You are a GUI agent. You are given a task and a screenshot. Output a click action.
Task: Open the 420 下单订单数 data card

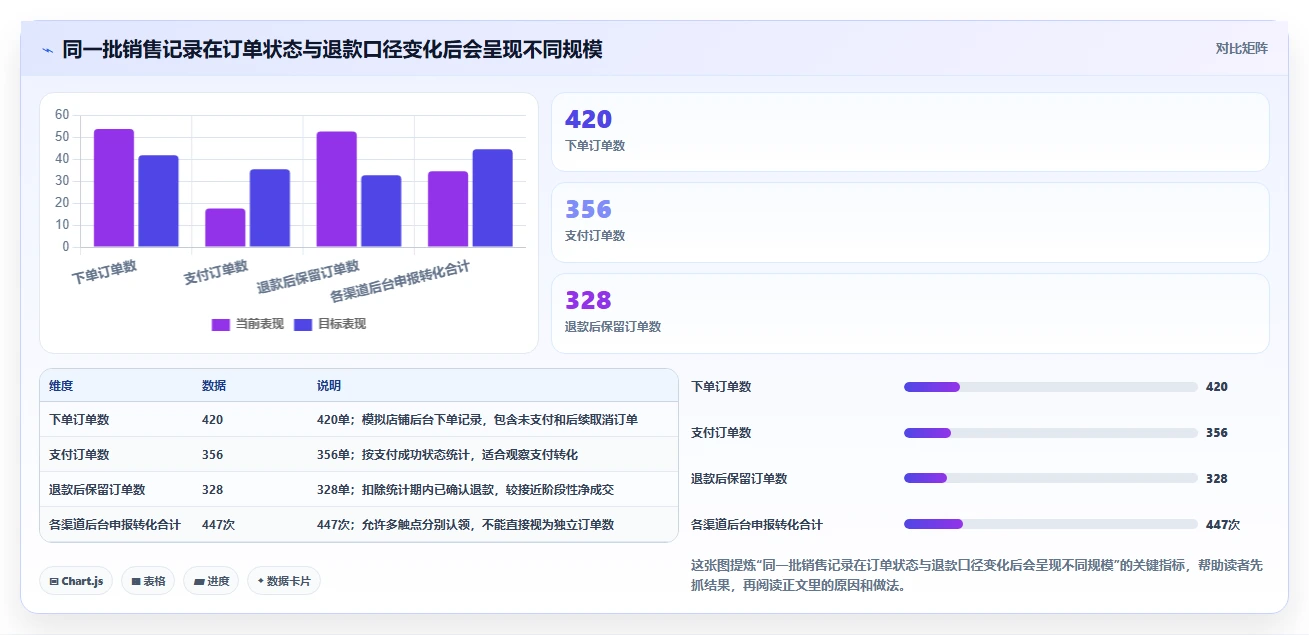910,132
